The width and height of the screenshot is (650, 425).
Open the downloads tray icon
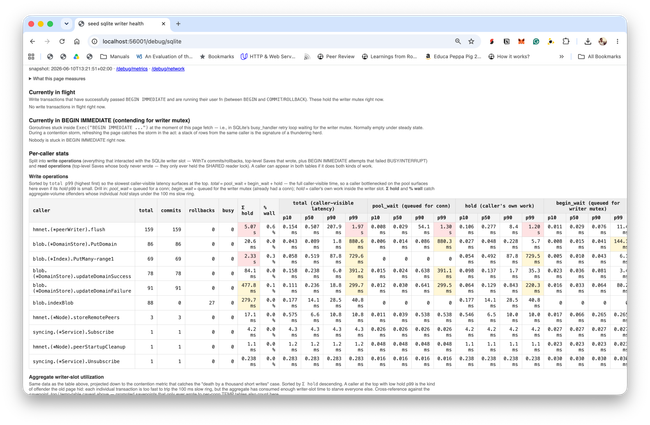pyautogui.click(x=588, y=41)
